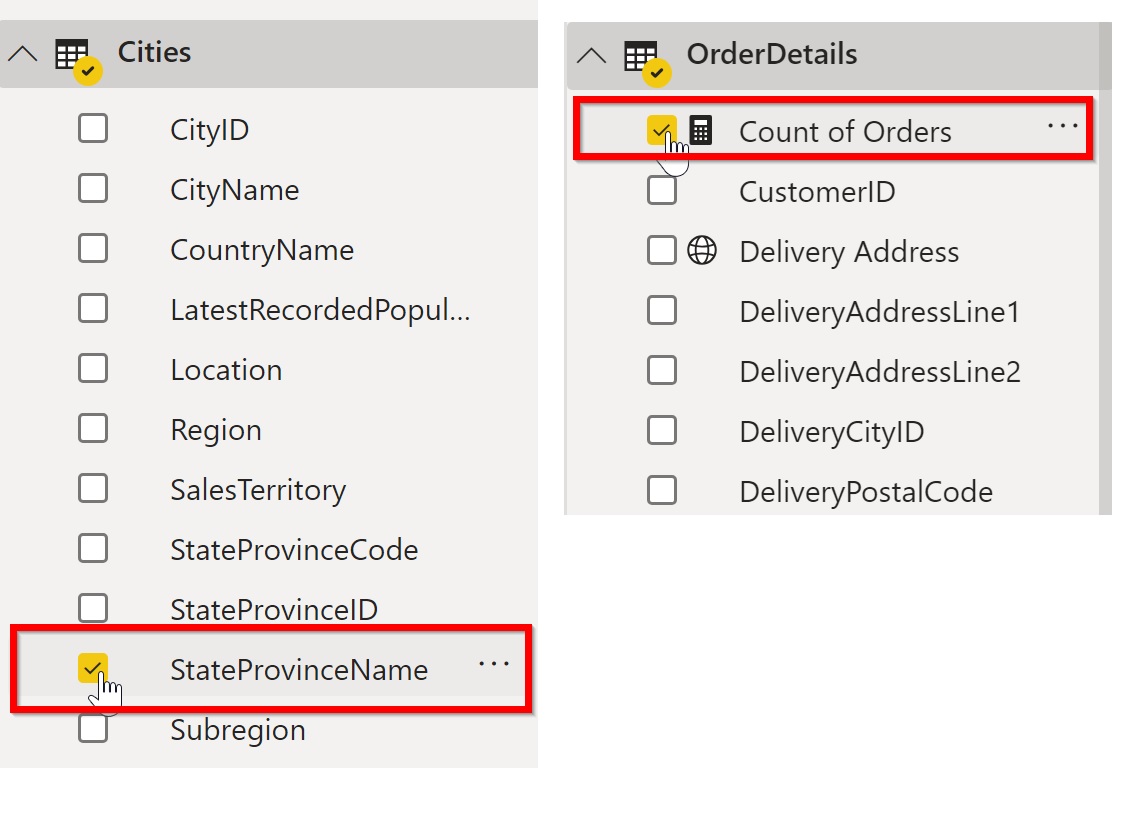Tick the Delivery Address checkbox
The image size is (1134, 835).
662,250
